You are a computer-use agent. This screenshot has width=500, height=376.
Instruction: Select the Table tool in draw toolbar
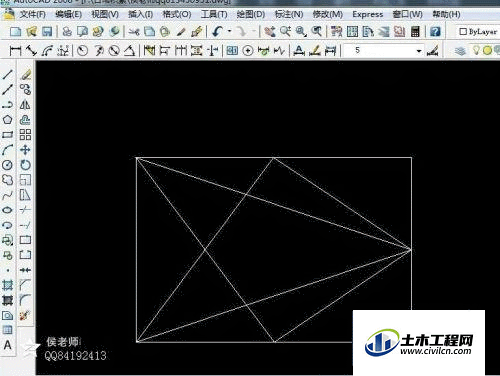point(7,330)
